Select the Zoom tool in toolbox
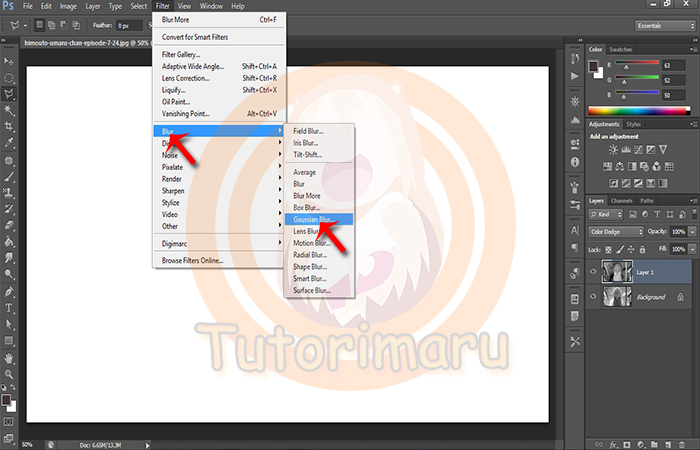This screenshot has height=450, width=700. tap(8, 374)
